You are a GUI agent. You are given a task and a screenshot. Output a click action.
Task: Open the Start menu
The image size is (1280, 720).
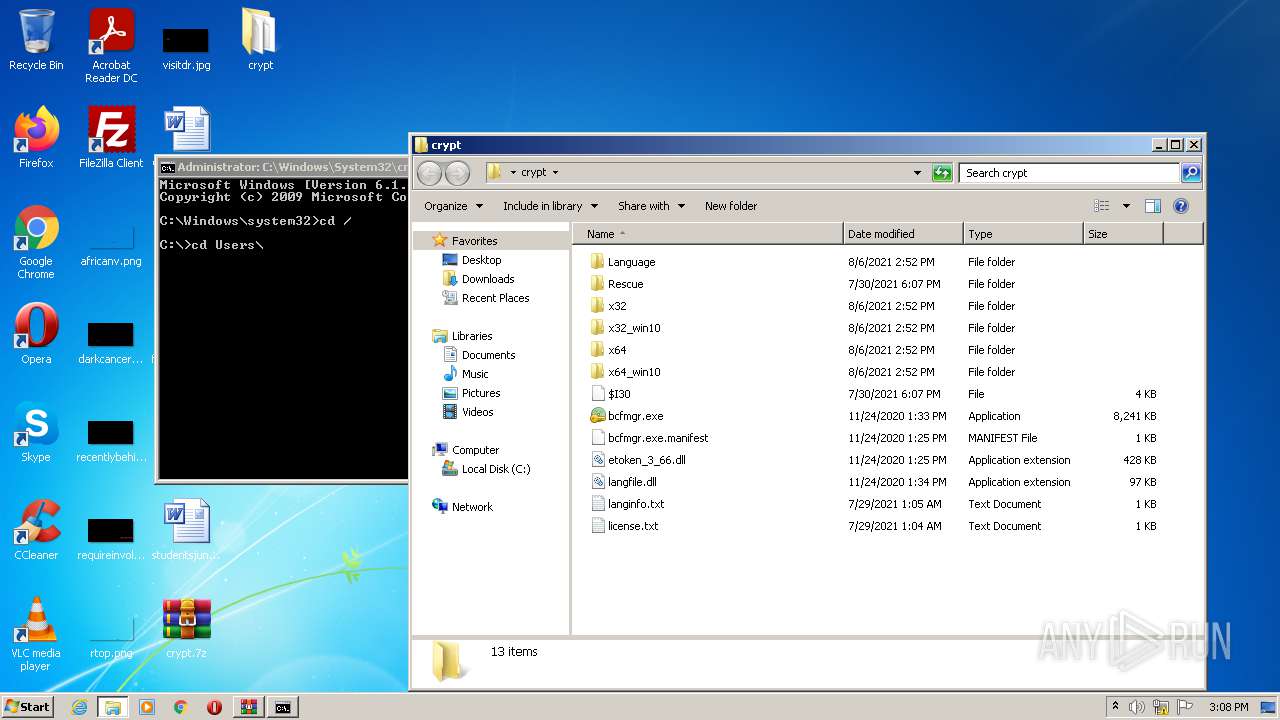tap(28, 707)
